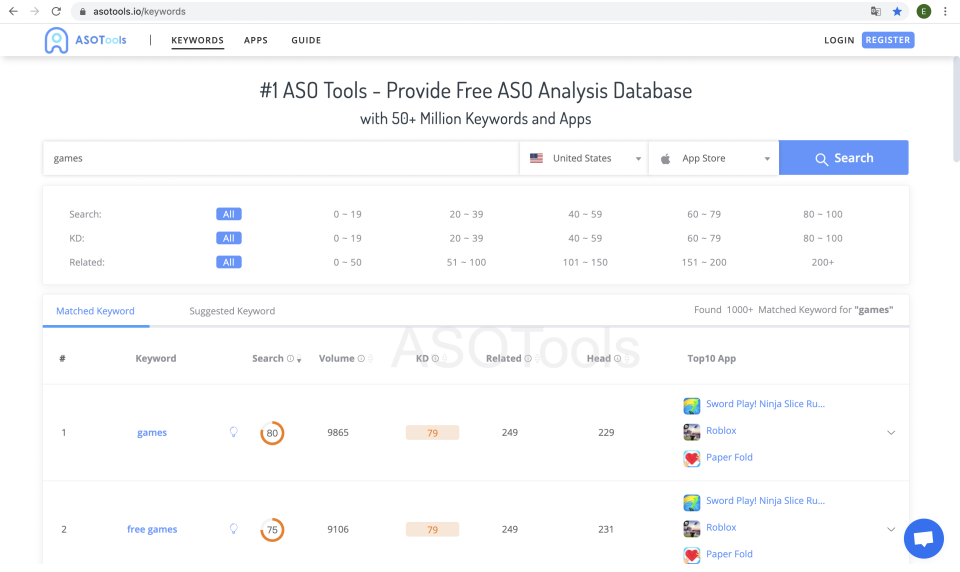Bookmark this page with the star icon
Screen dimensions: 960x572
(x=897, y=12)
